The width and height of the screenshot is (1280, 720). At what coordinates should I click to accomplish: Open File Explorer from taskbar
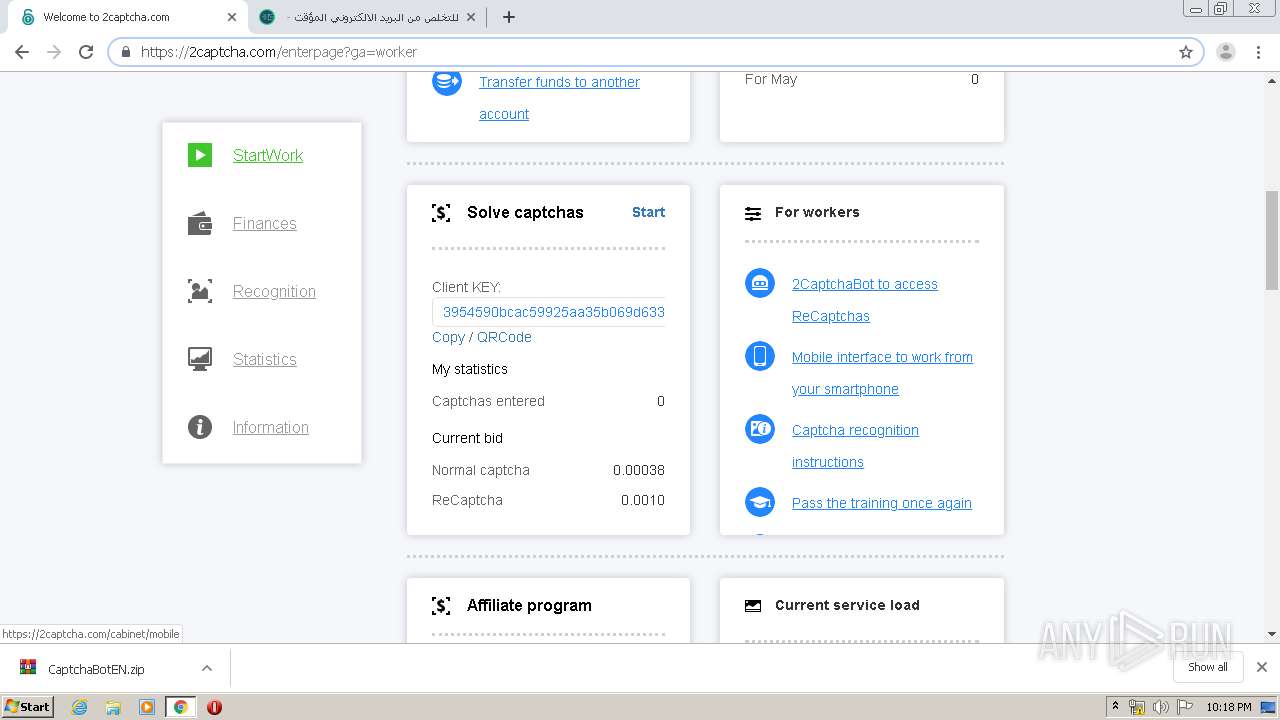click(x=113, y=707)
